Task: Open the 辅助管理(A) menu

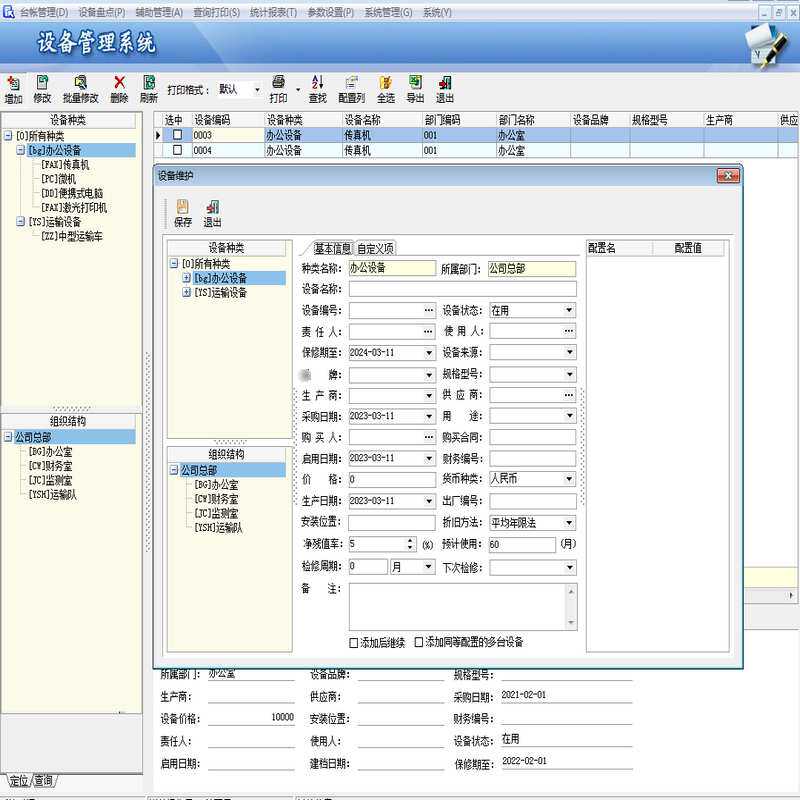Action: tap(159, 13)
